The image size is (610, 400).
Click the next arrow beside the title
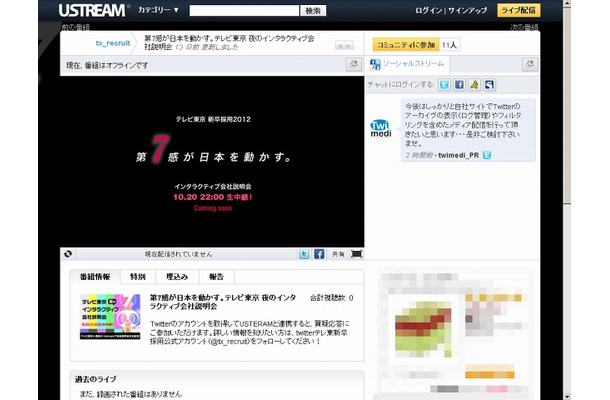click(x=349, y=46)
